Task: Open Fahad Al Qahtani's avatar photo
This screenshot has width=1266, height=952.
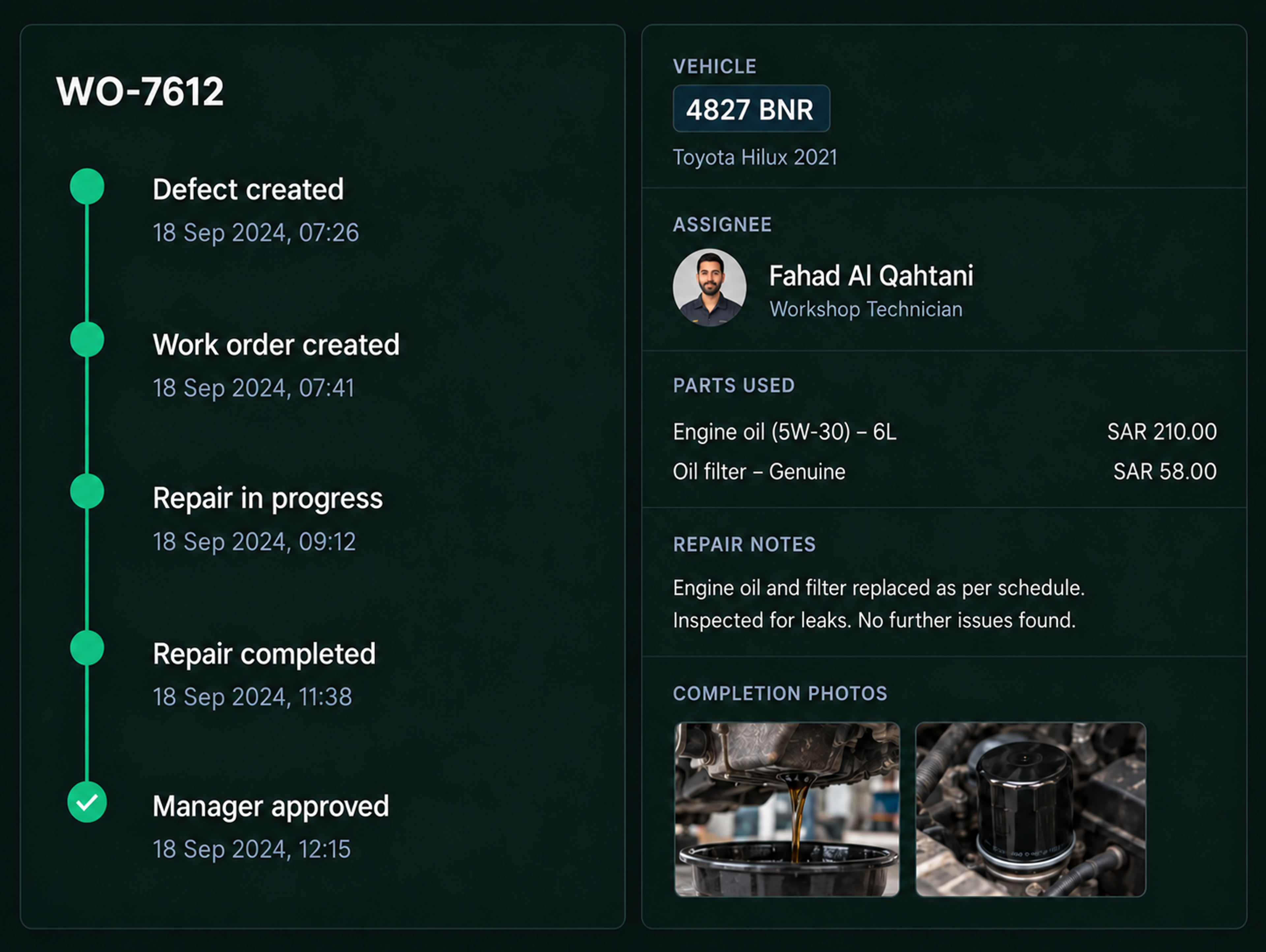Action: (x=709, y=287)
